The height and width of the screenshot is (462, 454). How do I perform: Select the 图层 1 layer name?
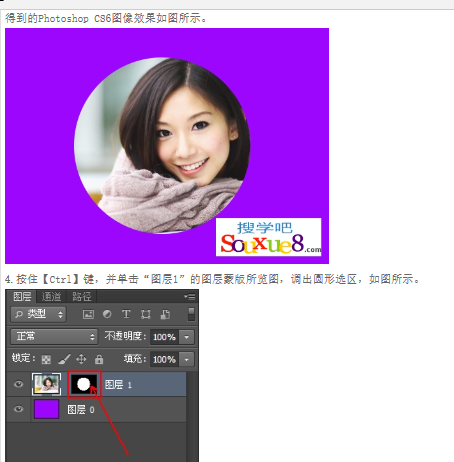click(x=118, y=385)
